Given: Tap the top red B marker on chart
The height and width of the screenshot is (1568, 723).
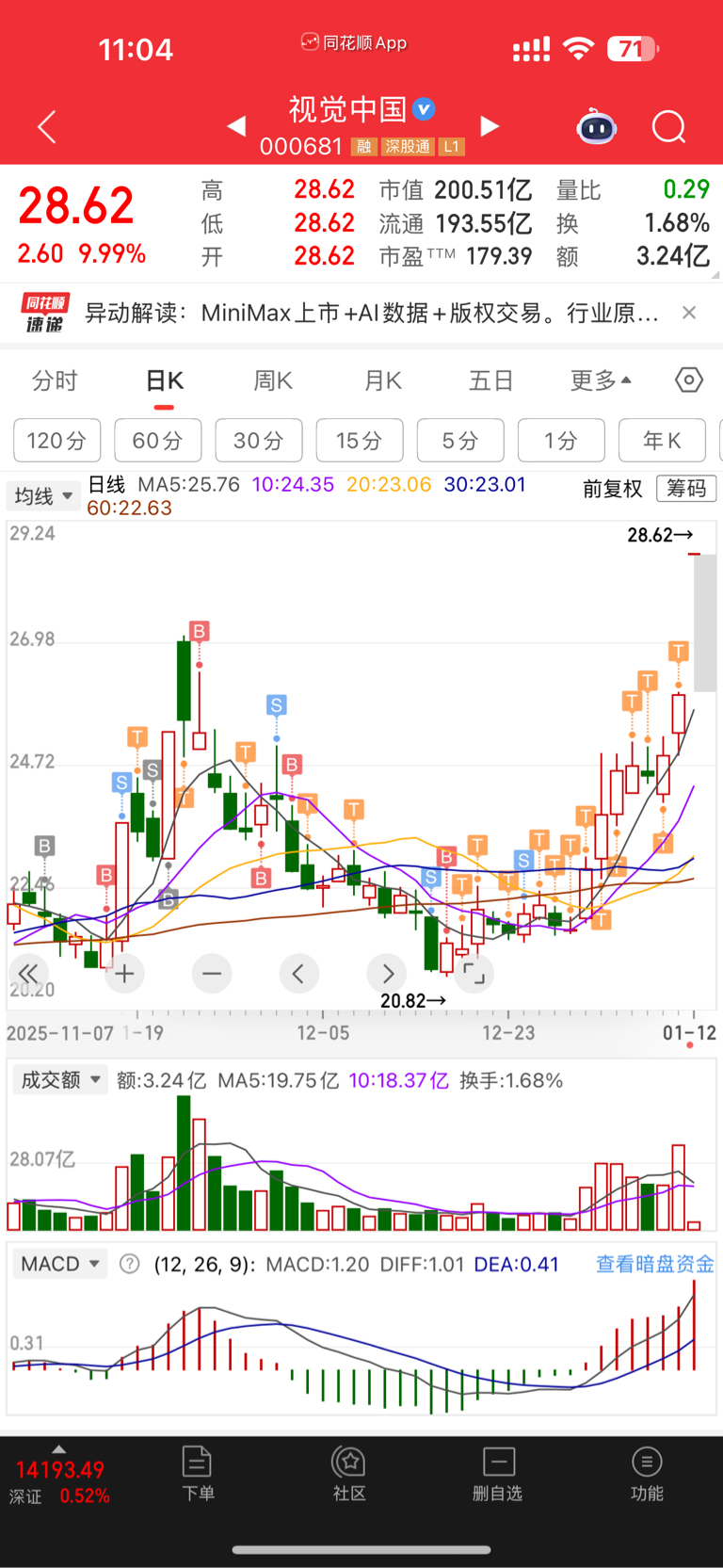Looking at the screenshot, I should point(199,631).
